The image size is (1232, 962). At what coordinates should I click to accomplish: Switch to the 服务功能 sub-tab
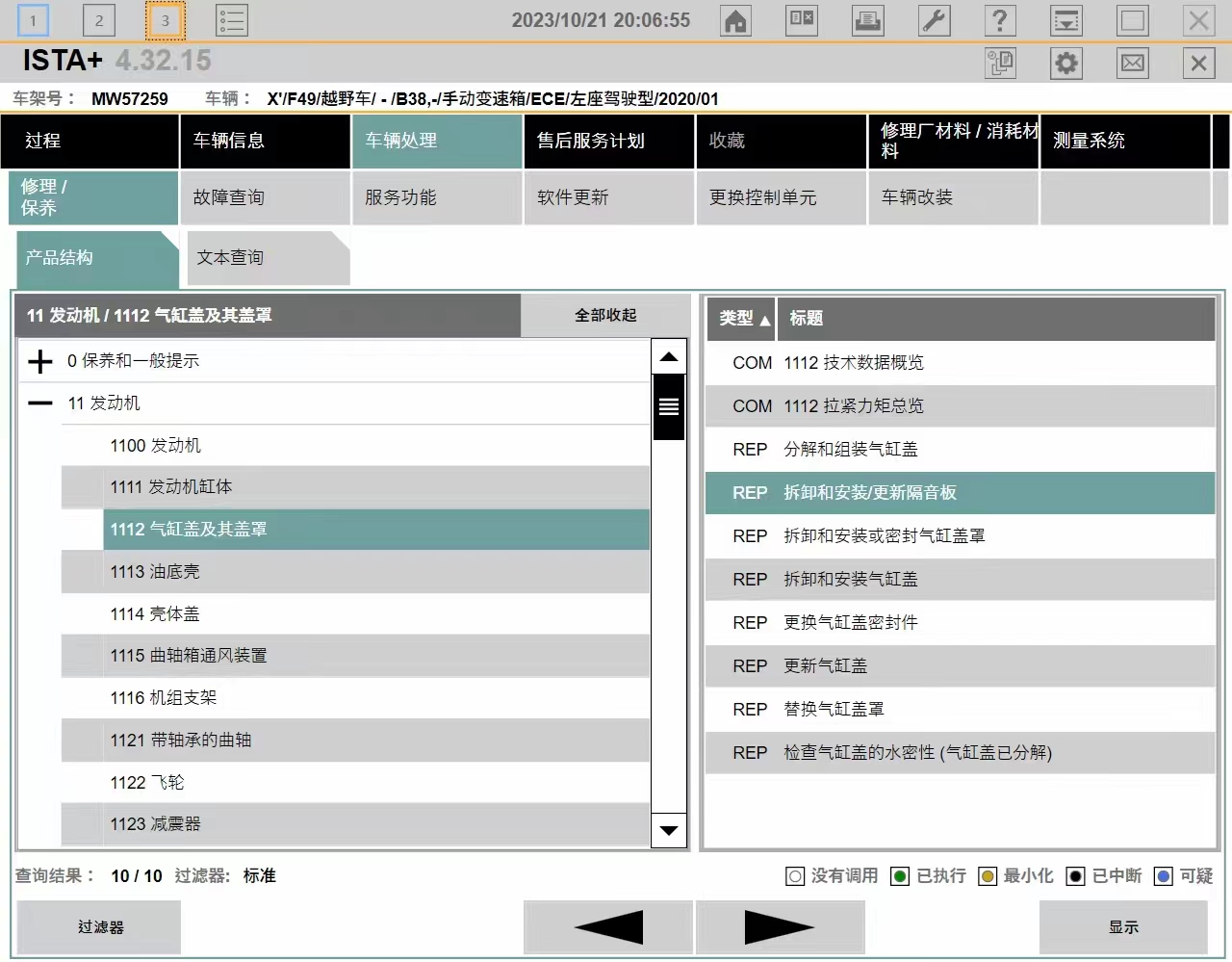(x=437, y=197)
